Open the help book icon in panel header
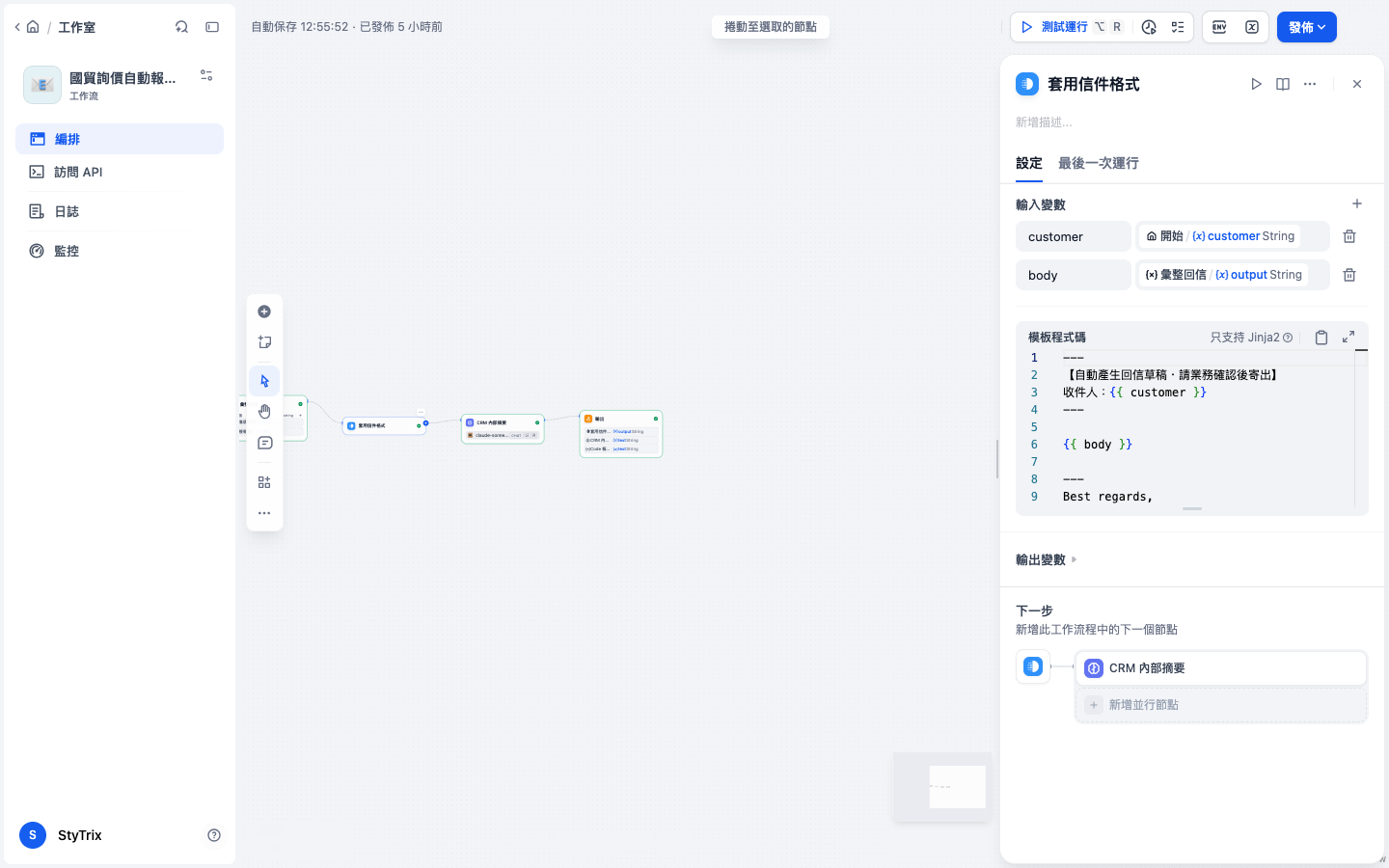 [1283, 84]
